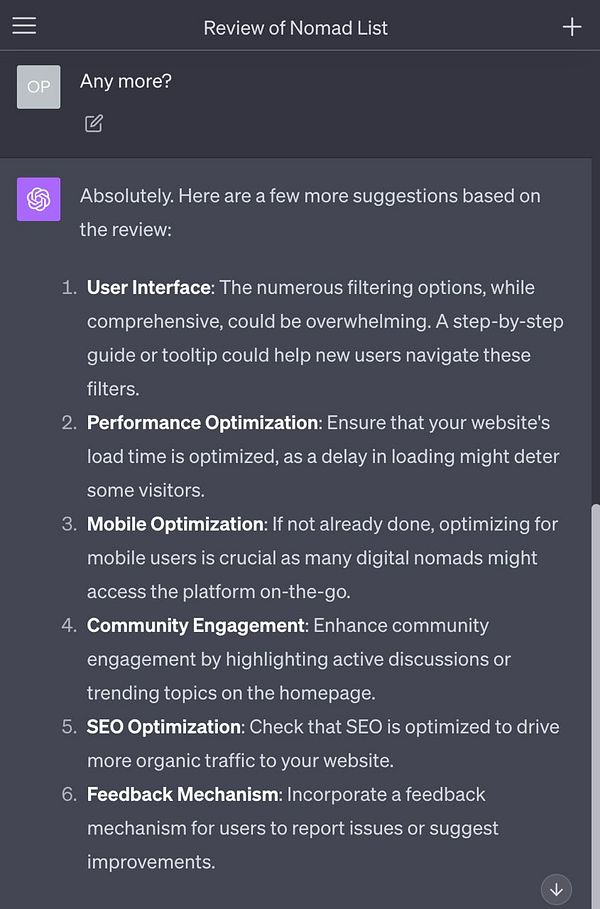Click the scrollbar track above the thumb
The height and width of the screenshot is (909, 600).
(595, 330)
